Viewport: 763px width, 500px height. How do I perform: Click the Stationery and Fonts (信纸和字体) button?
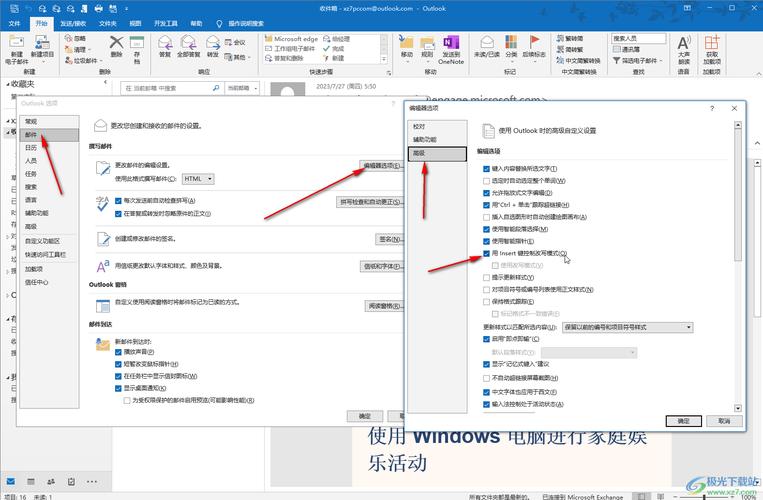pos(382,267)
